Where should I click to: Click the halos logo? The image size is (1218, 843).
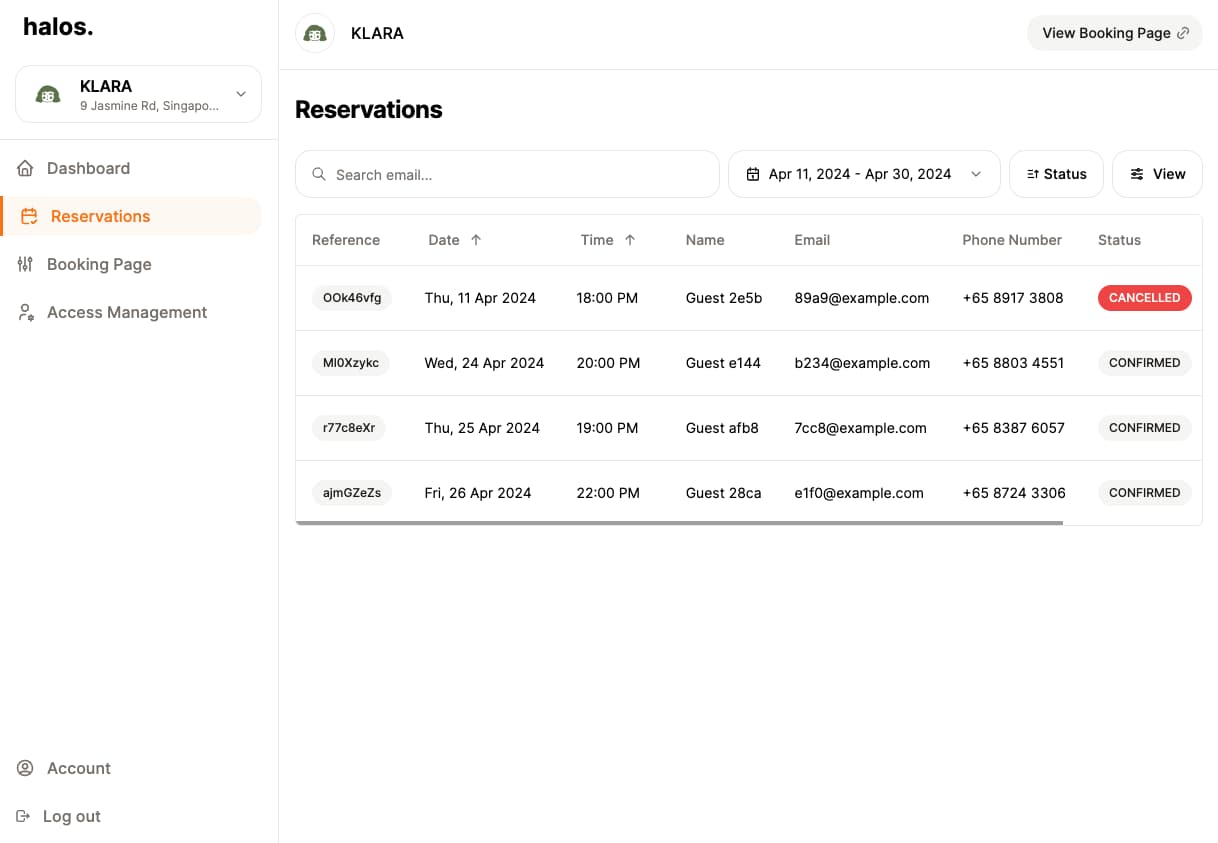pos(57,27)
